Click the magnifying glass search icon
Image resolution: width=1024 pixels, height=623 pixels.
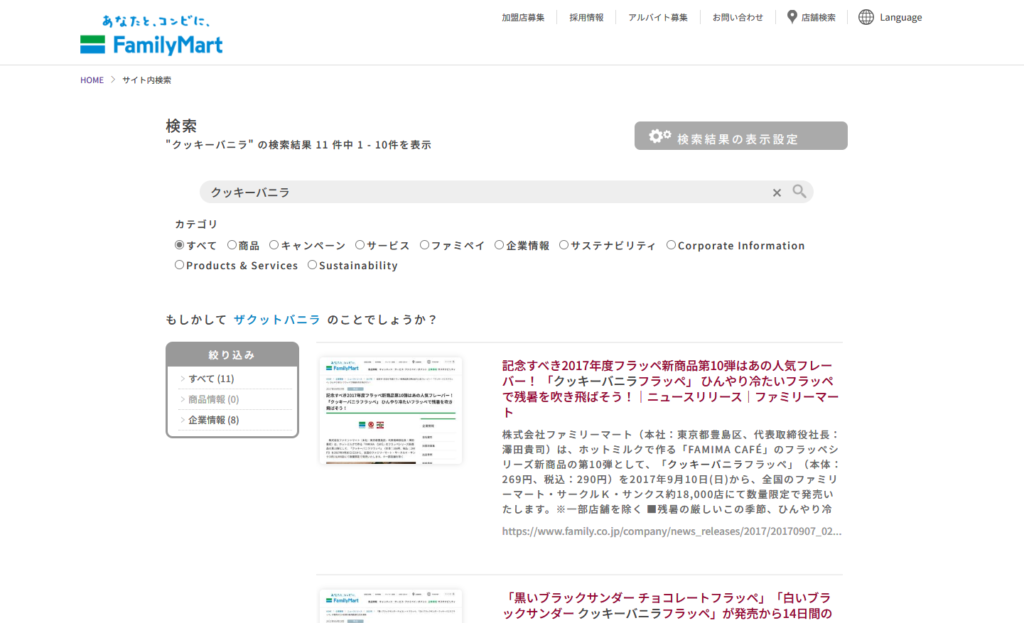tap(799, 191)
